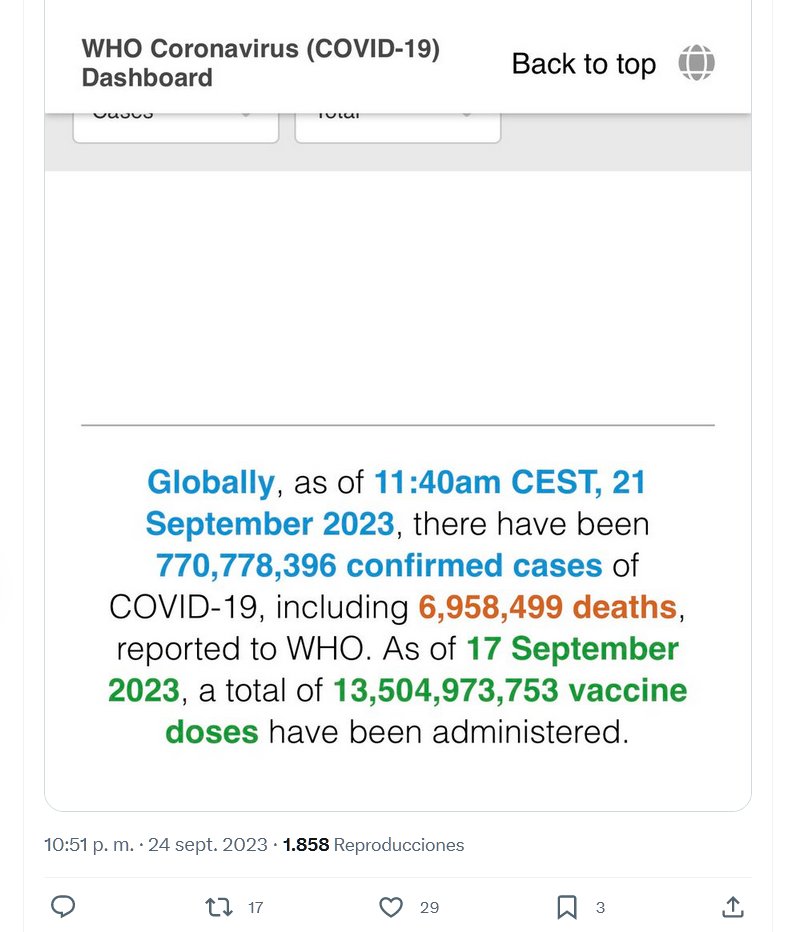Click the 1.858 Reproducciones view count
The image size is (794, 932).
pos(374,845)
